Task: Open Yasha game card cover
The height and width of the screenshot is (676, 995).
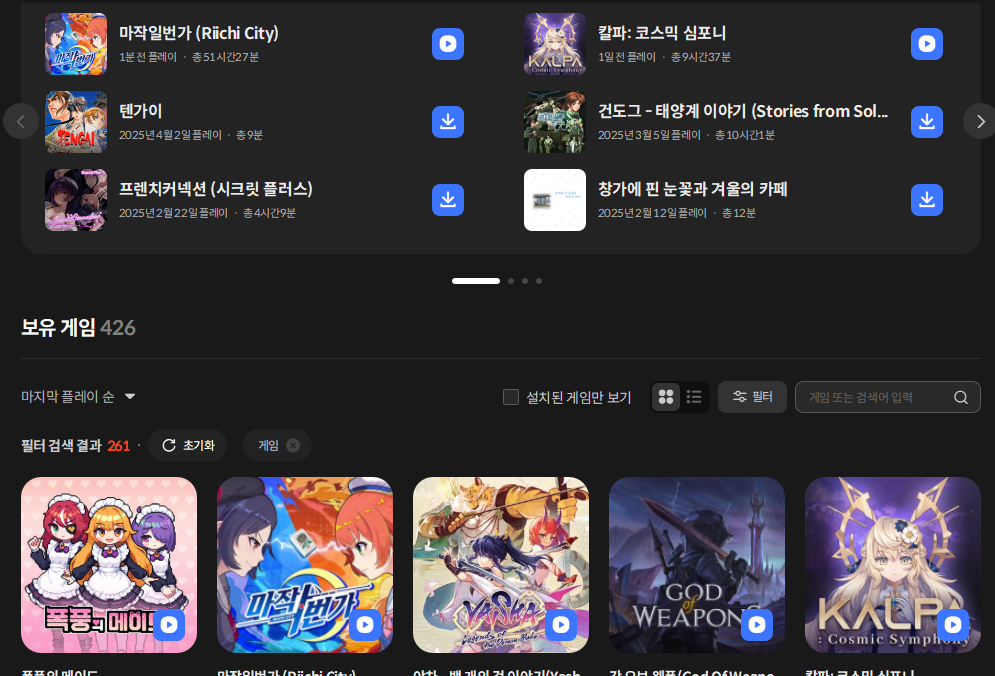Action: (501, 565)
